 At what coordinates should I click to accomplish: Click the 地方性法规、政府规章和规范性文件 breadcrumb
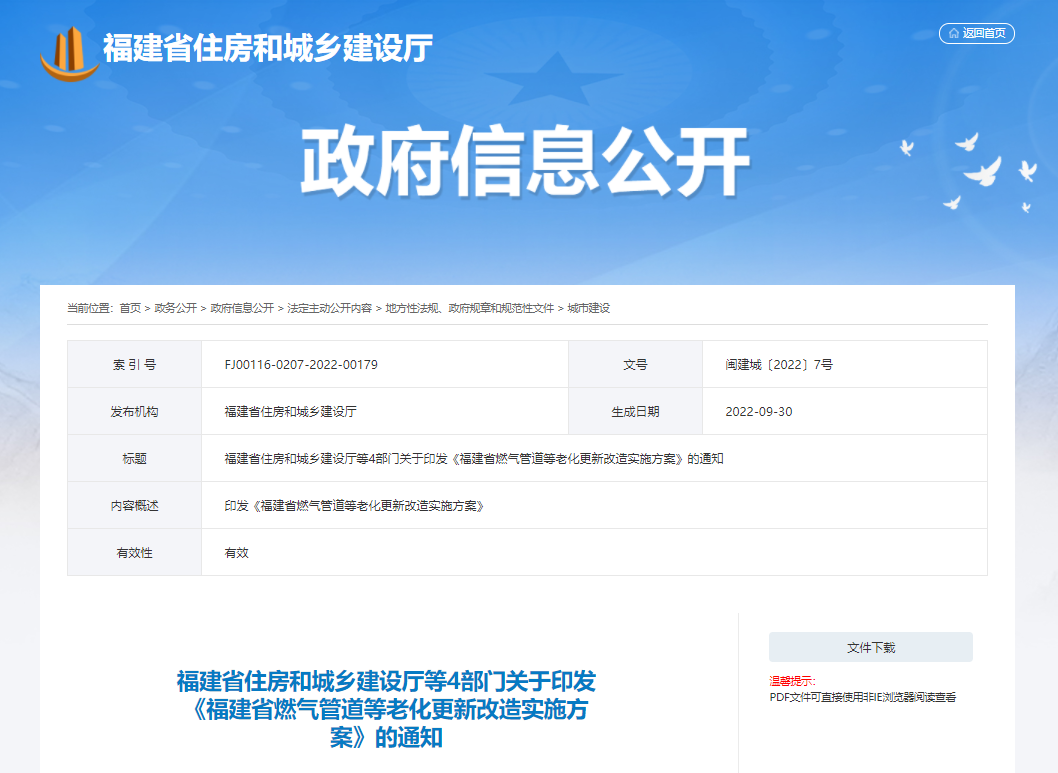pyautogui.click(x=470, y=308)
